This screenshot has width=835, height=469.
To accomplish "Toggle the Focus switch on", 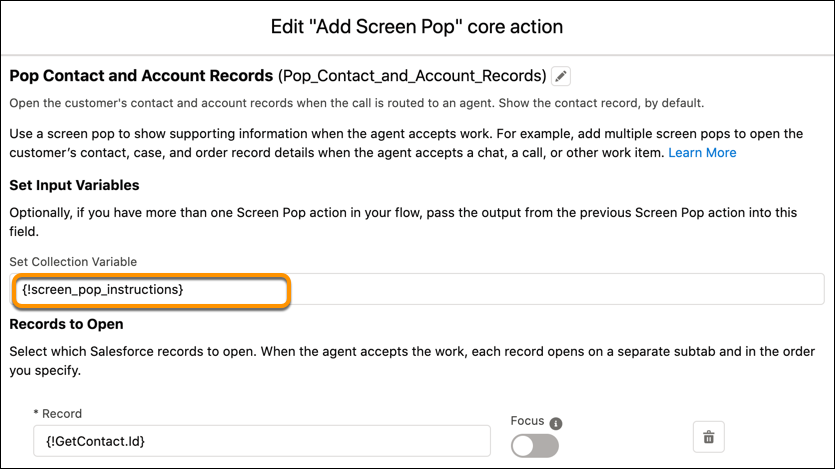I will (x=535, y=446).
